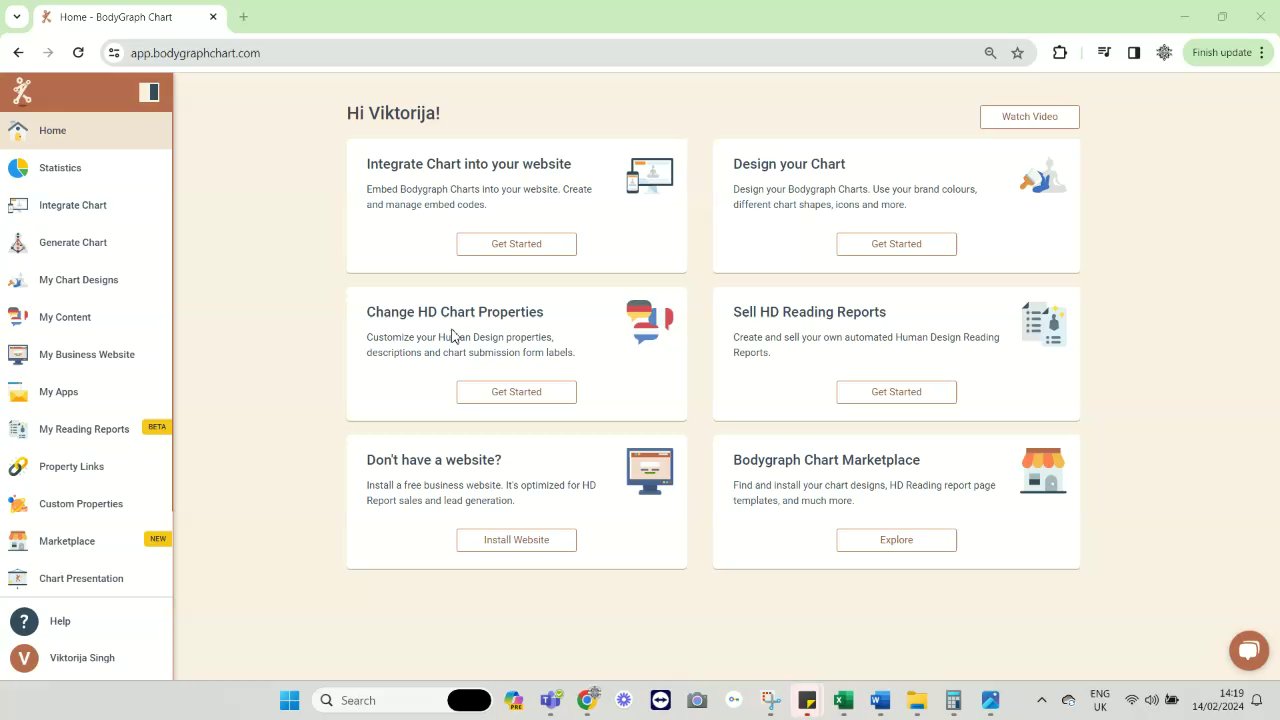This screenshot has width=1280, height=720.
Task: Open the chat support widget
Action: pyautogui.click(x=1248, y=651)
